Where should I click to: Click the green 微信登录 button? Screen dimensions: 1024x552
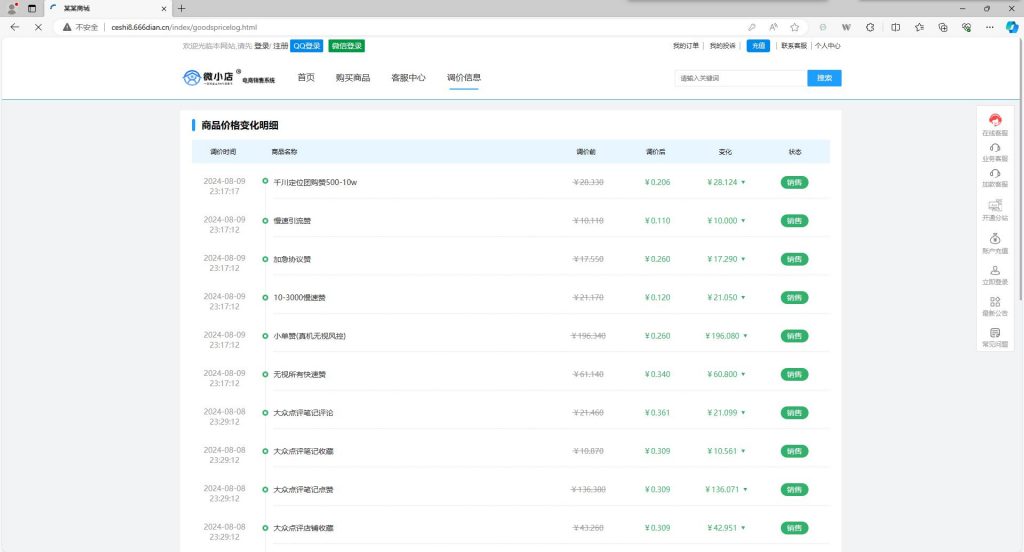click(346, 46)
